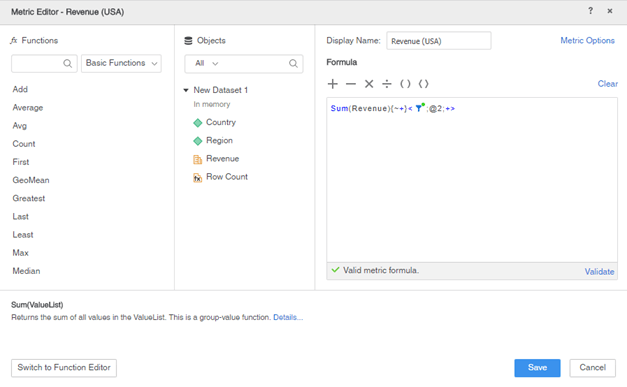627x387 pixels.
Task: Select the Least function
Action: coord(23,235)
